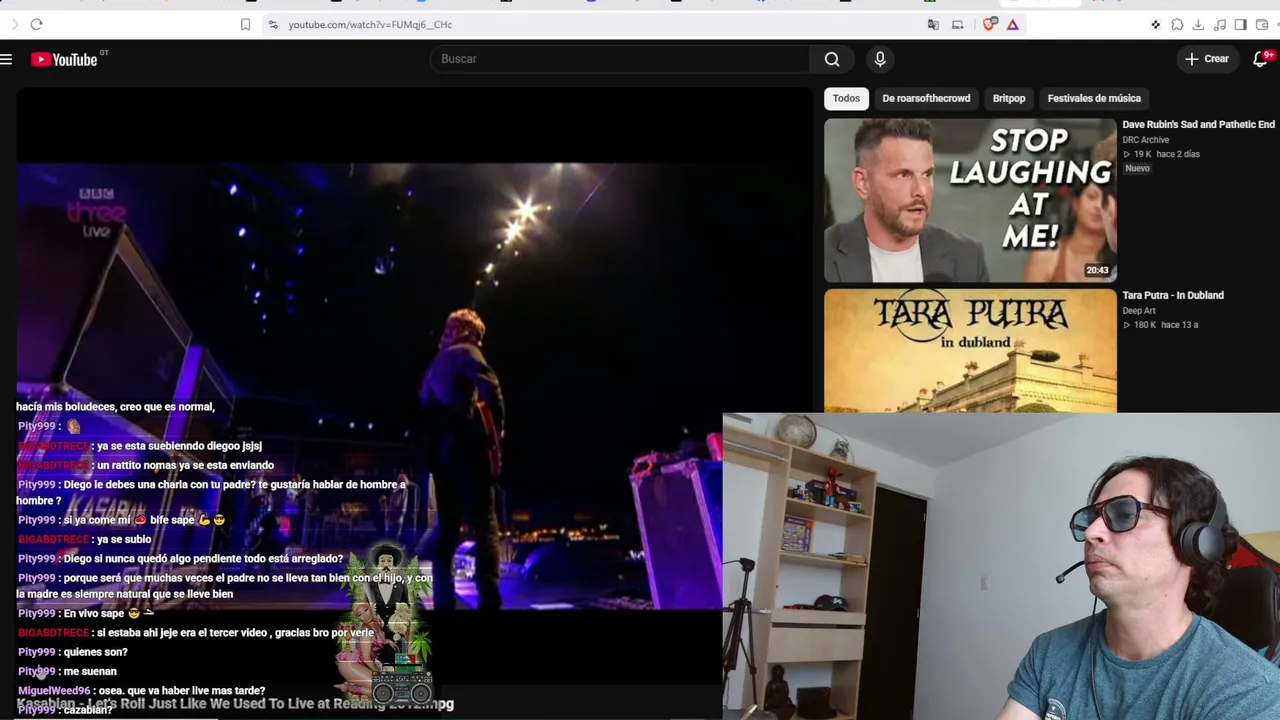
Task: Open the Brave wallet icon
Action: 1262,24
